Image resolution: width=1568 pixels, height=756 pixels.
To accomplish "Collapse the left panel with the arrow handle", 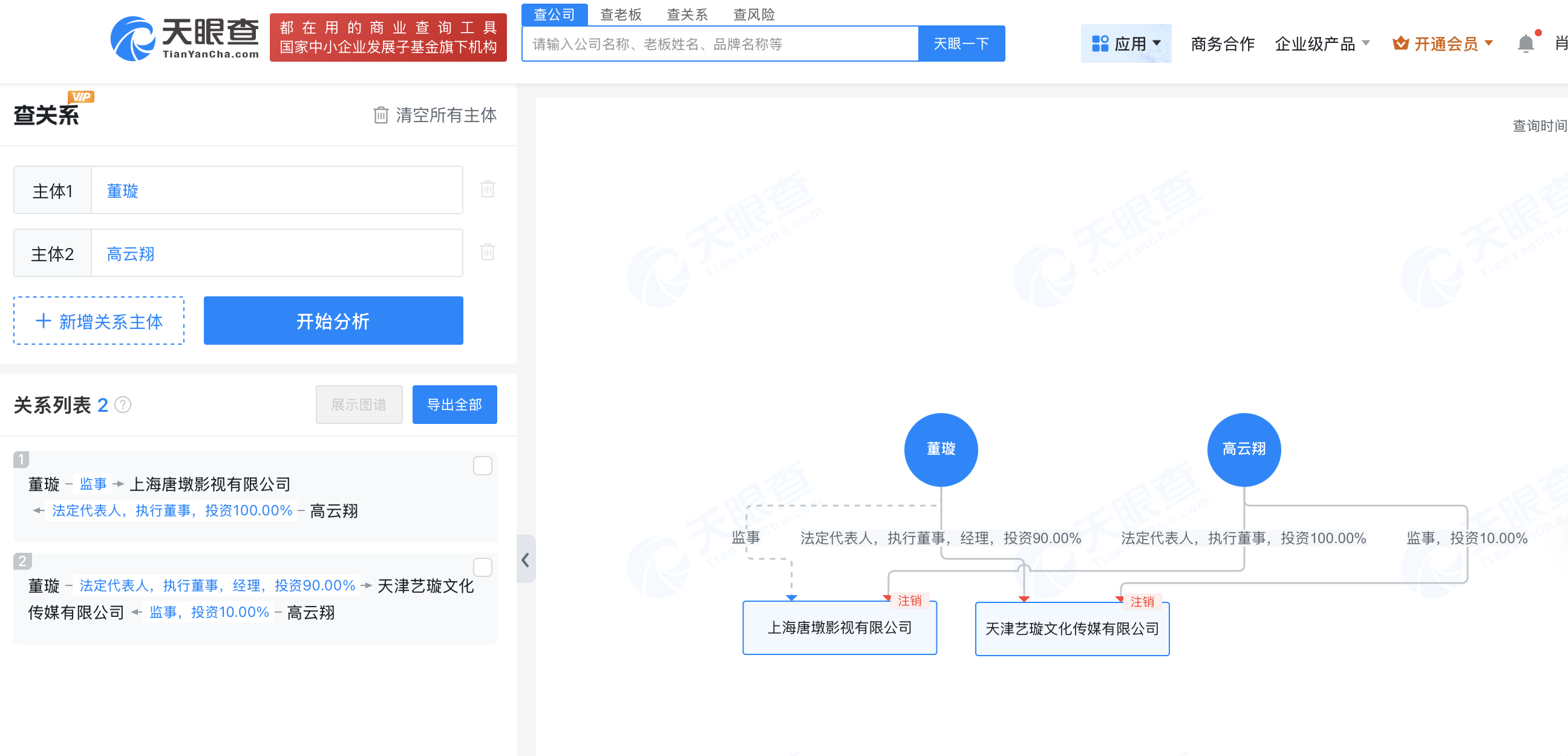I will coord(525,559).
